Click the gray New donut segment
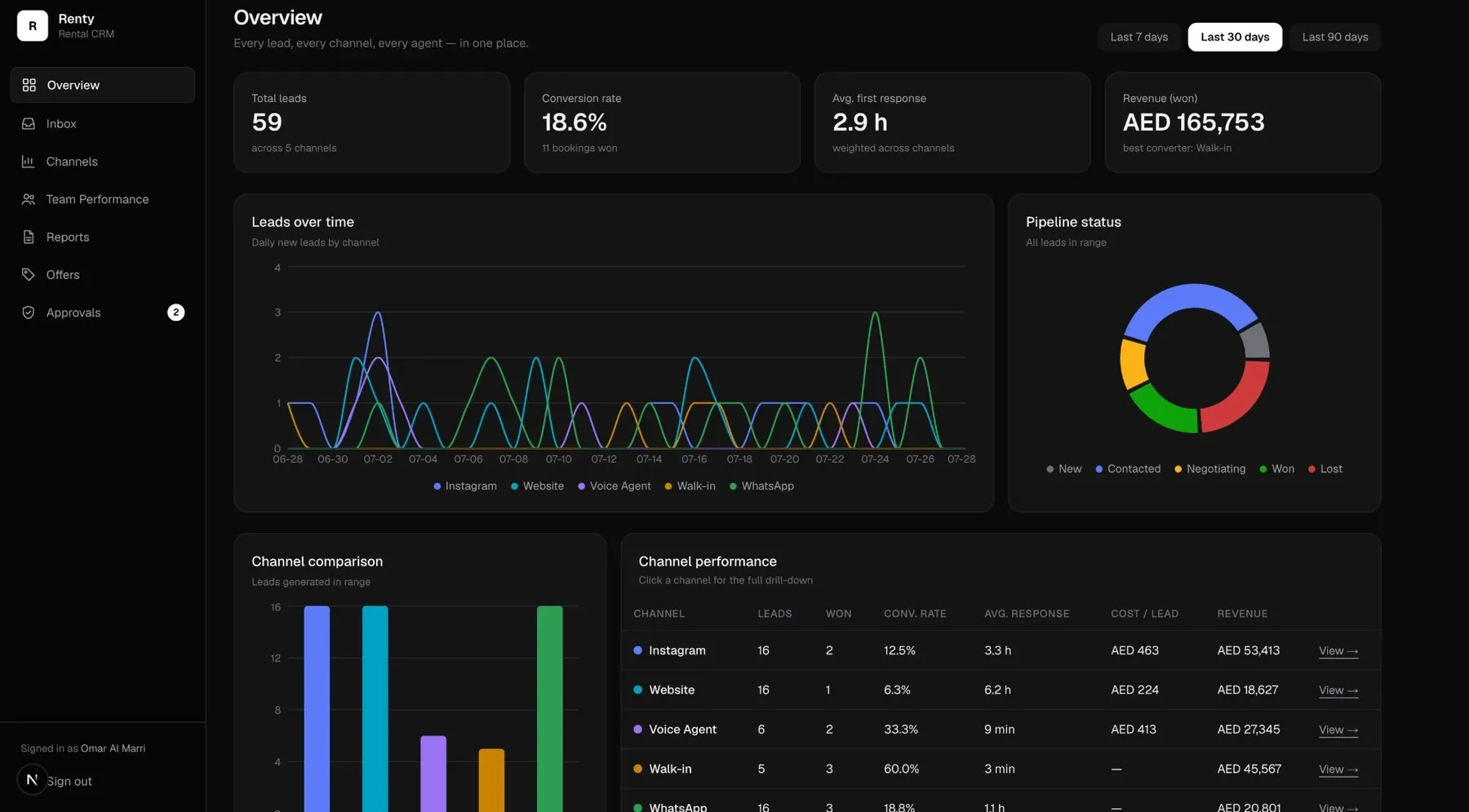The height and width of the screenshot is (812, 1469). [x=1257, y=341]
